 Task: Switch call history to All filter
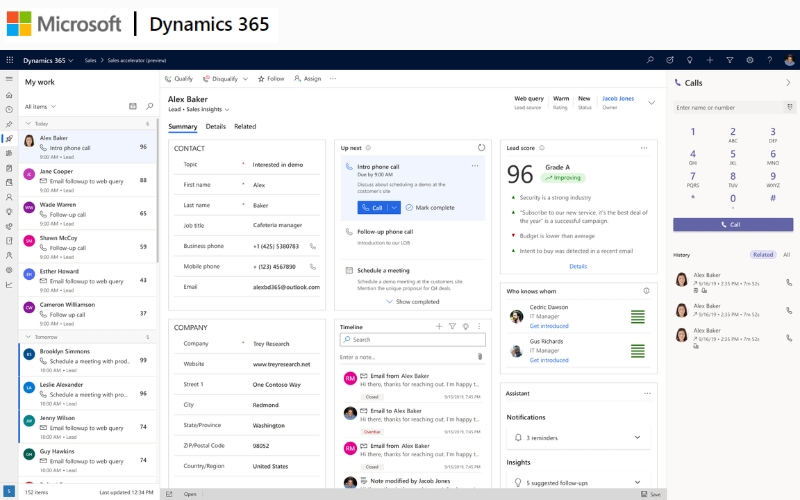pos(786,255)
